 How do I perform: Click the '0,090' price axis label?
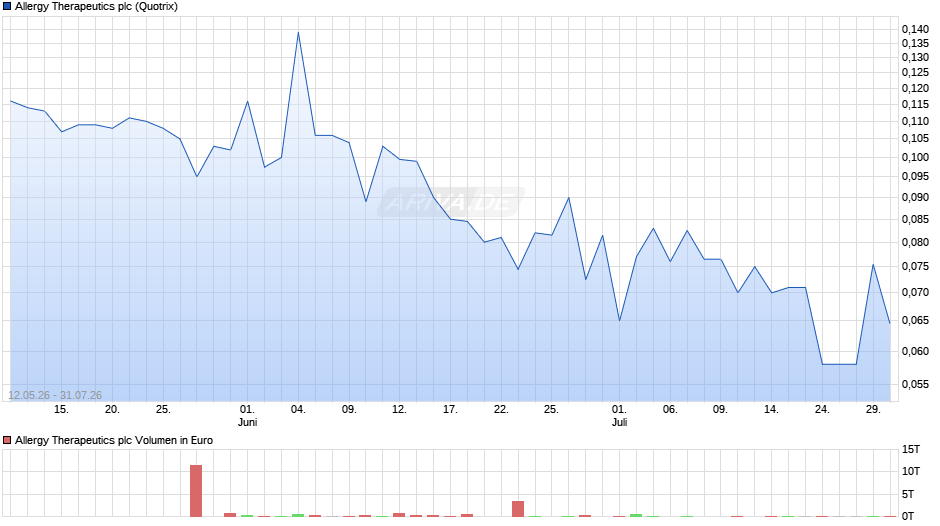coord(915,197)
